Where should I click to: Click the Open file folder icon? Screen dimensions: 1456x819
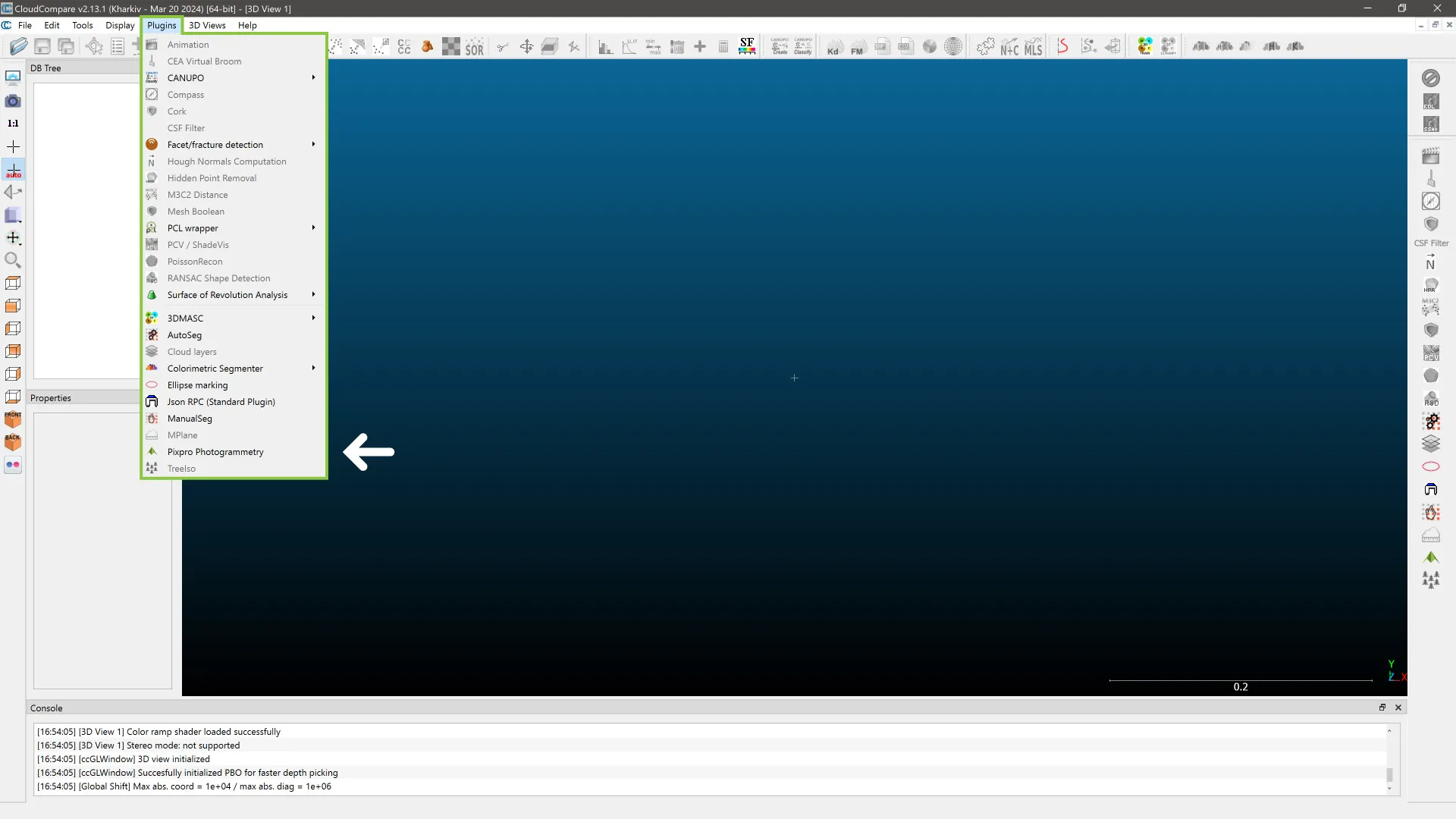(x=18, y=47)
